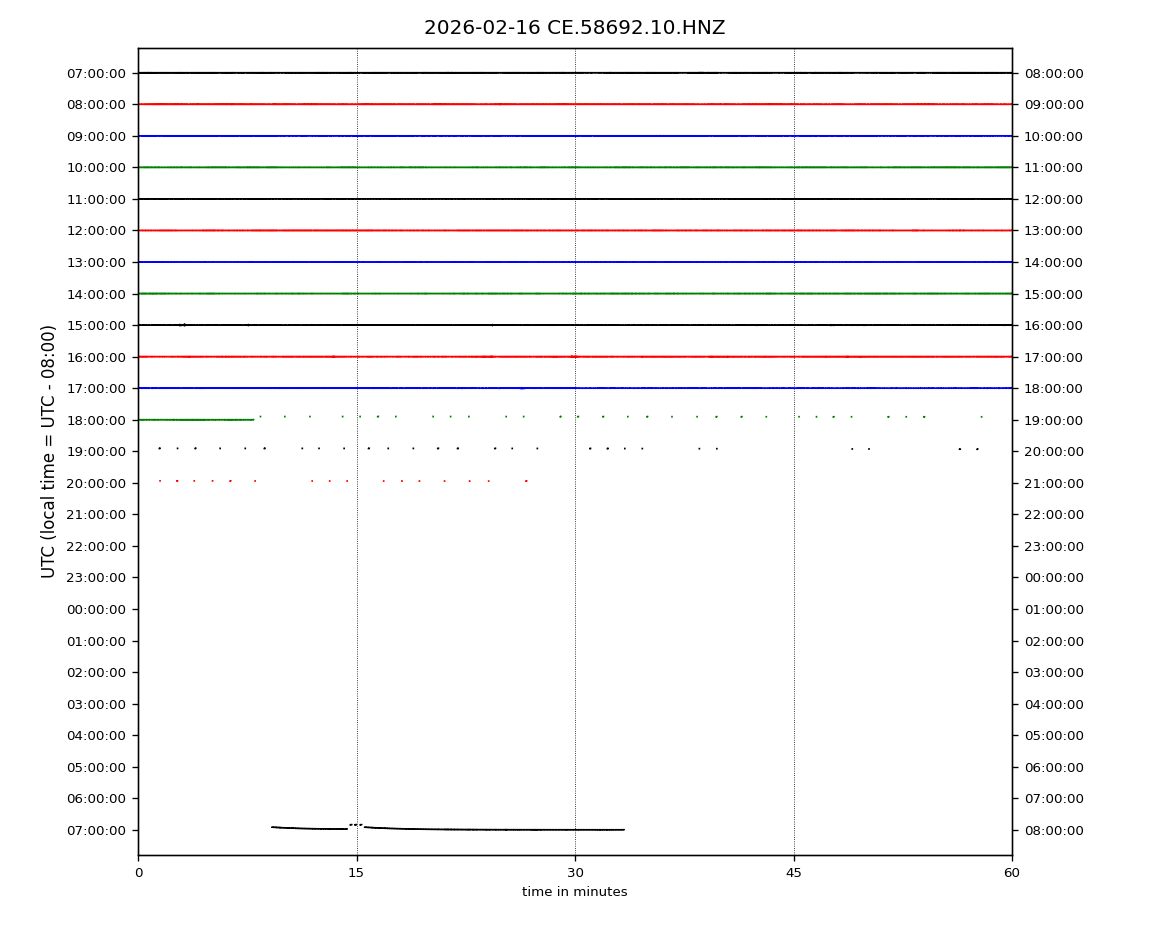Click the rotated UTC local time y-axis label
Viewport: 1150px width, 950px height.
[49, 451]
